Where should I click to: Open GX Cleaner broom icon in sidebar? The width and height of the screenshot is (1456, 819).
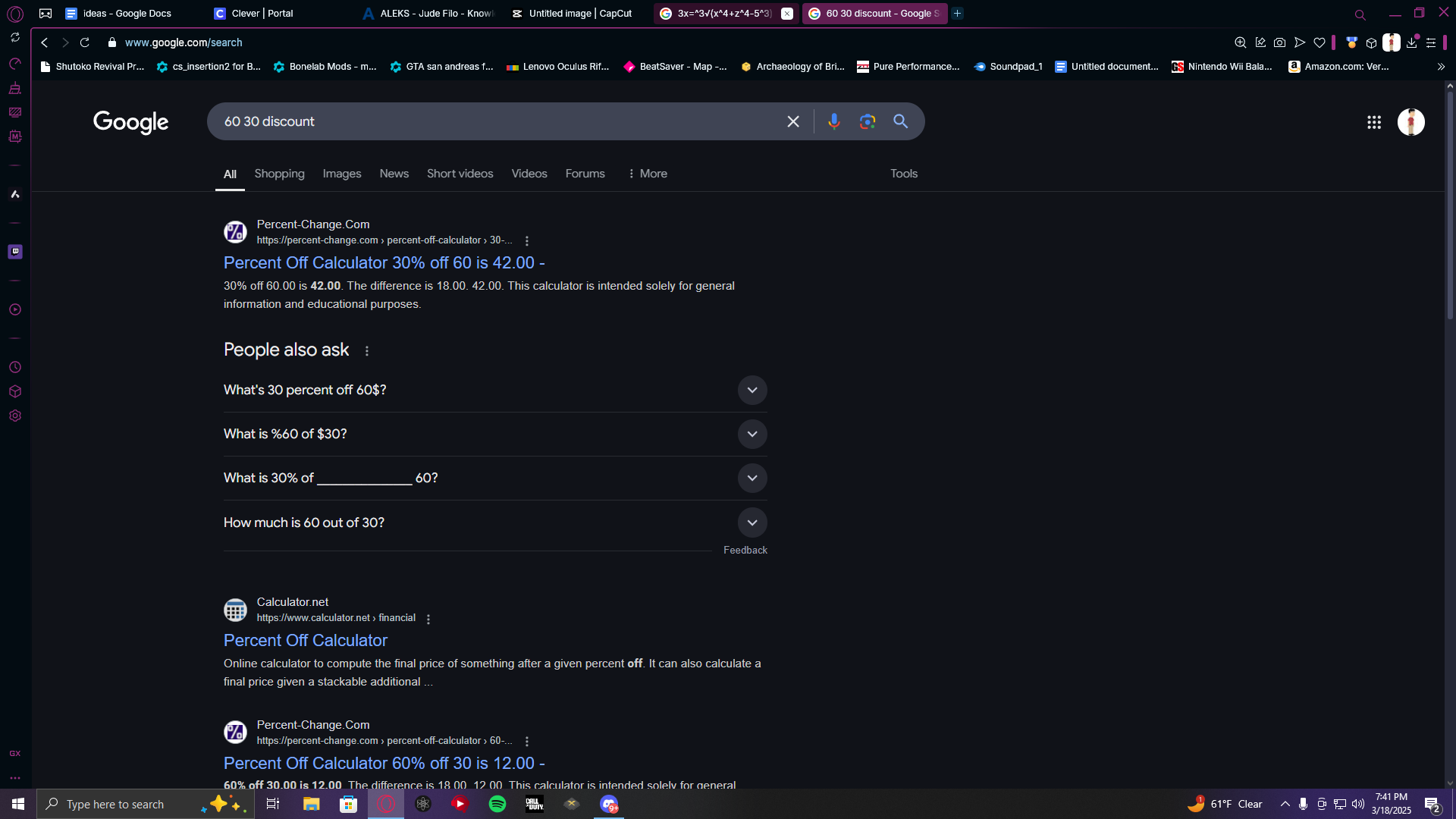point(15,88)
